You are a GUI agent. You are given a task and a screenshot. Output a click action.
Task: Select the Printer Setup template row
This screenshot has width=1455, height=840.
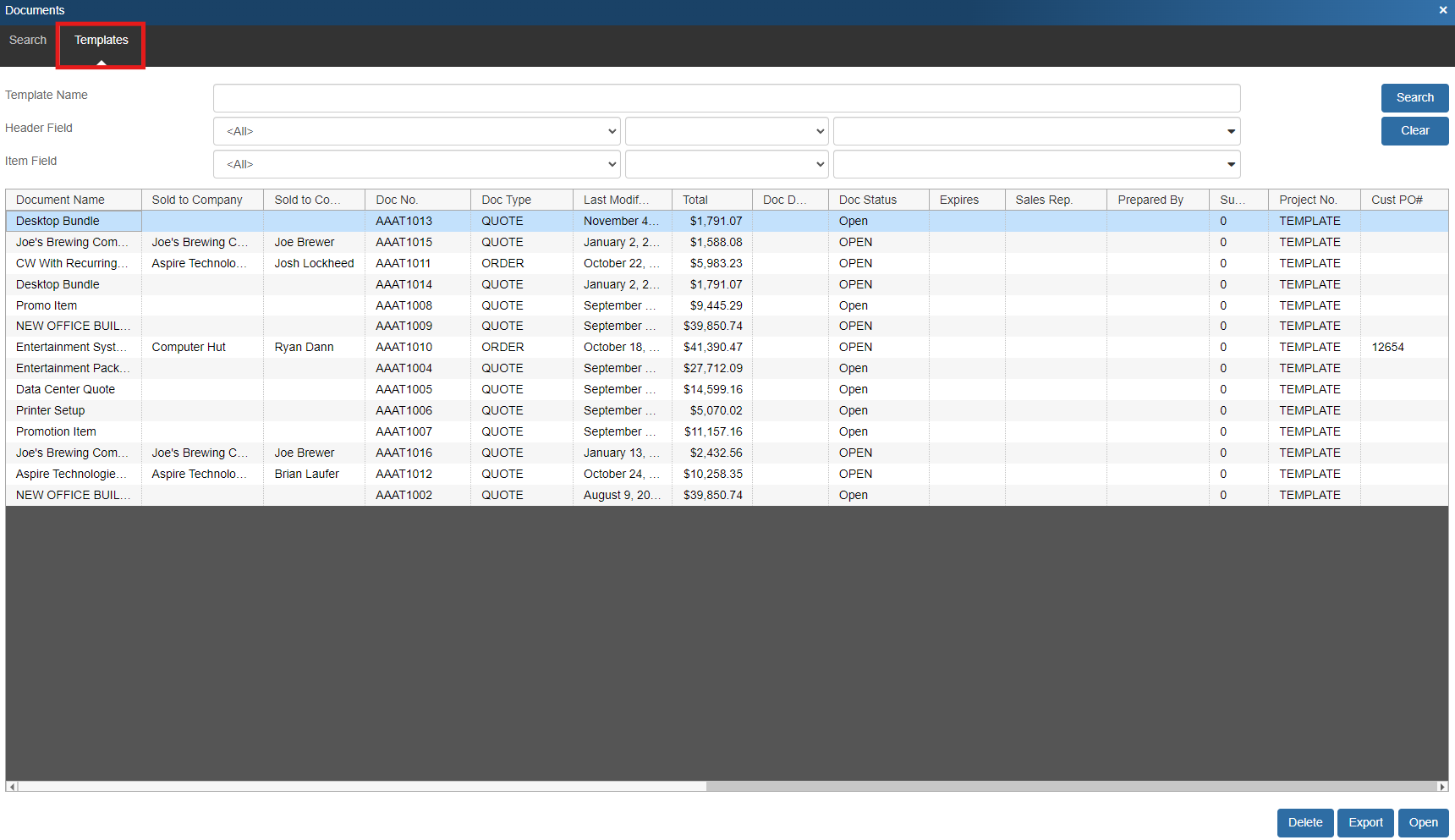click(x=51, y=410)
